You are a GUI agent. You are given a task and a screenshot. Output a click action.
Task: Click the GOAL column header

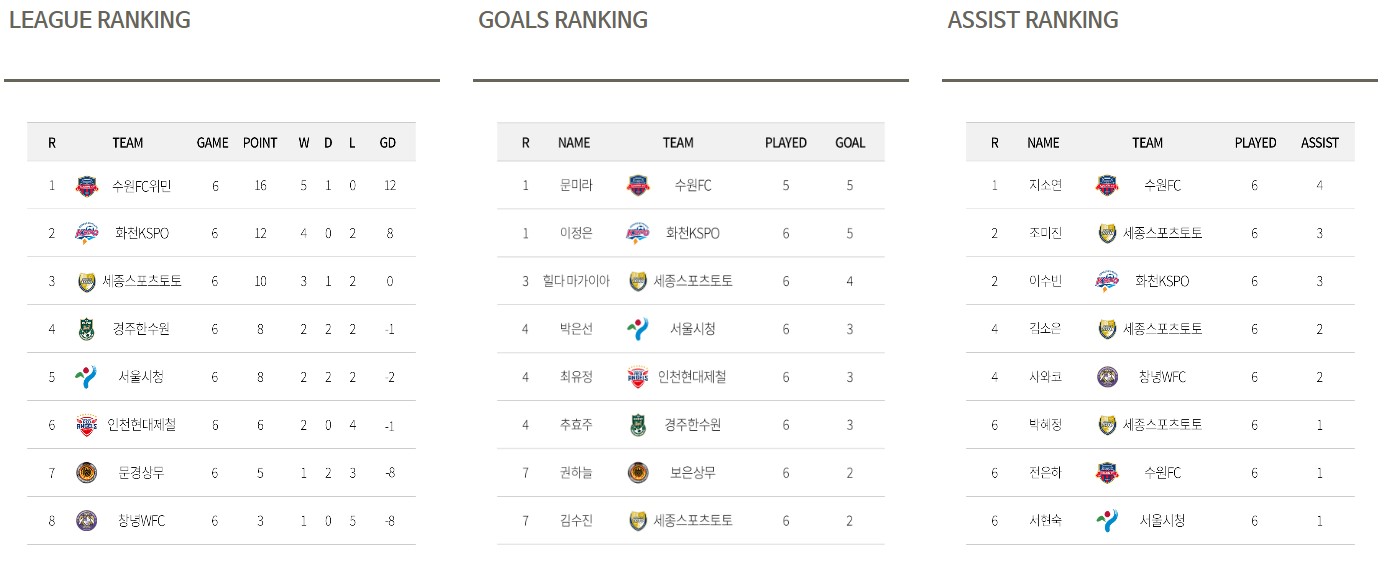850,143
